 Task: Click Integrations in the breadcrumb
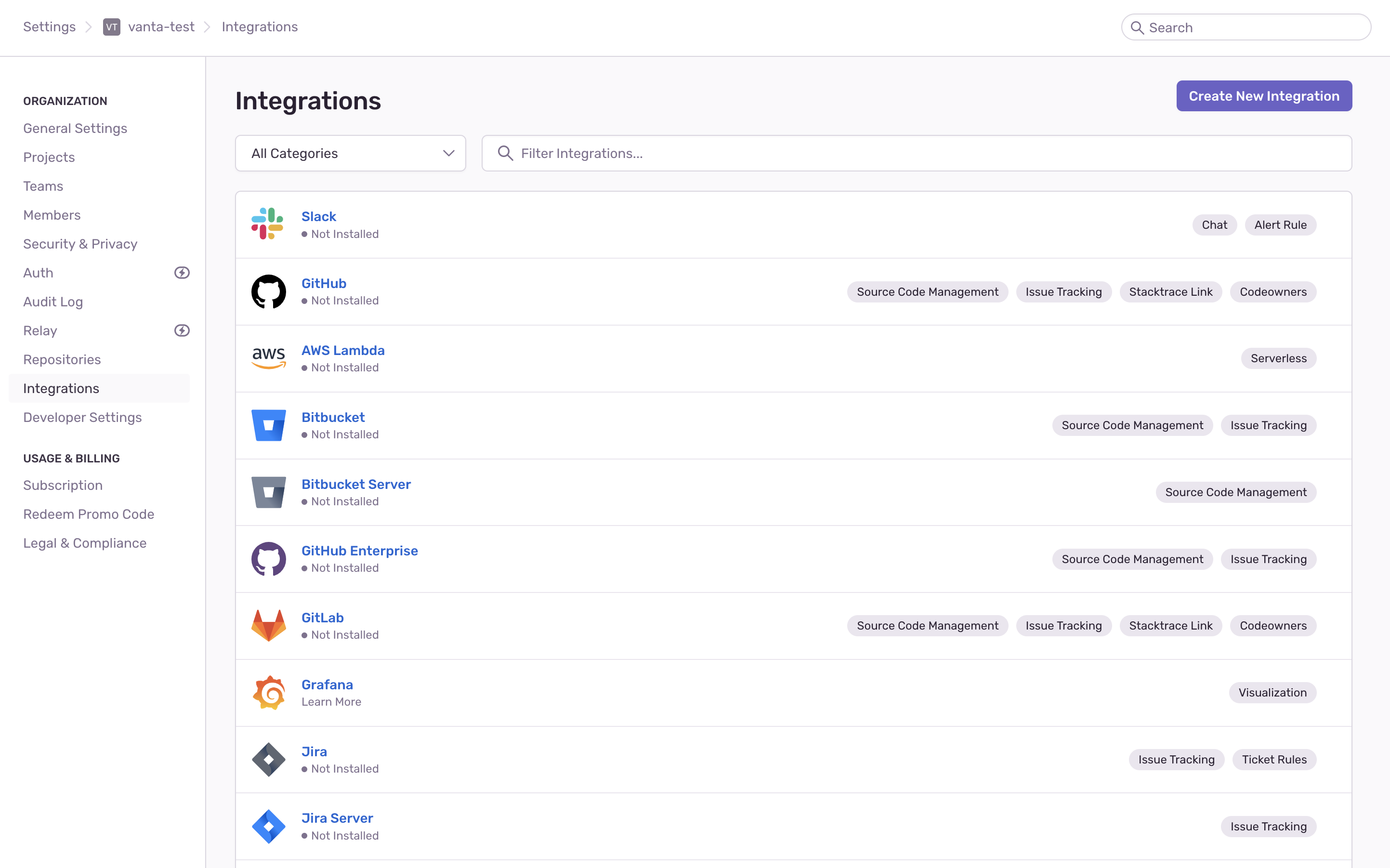[x=260, y=27]
